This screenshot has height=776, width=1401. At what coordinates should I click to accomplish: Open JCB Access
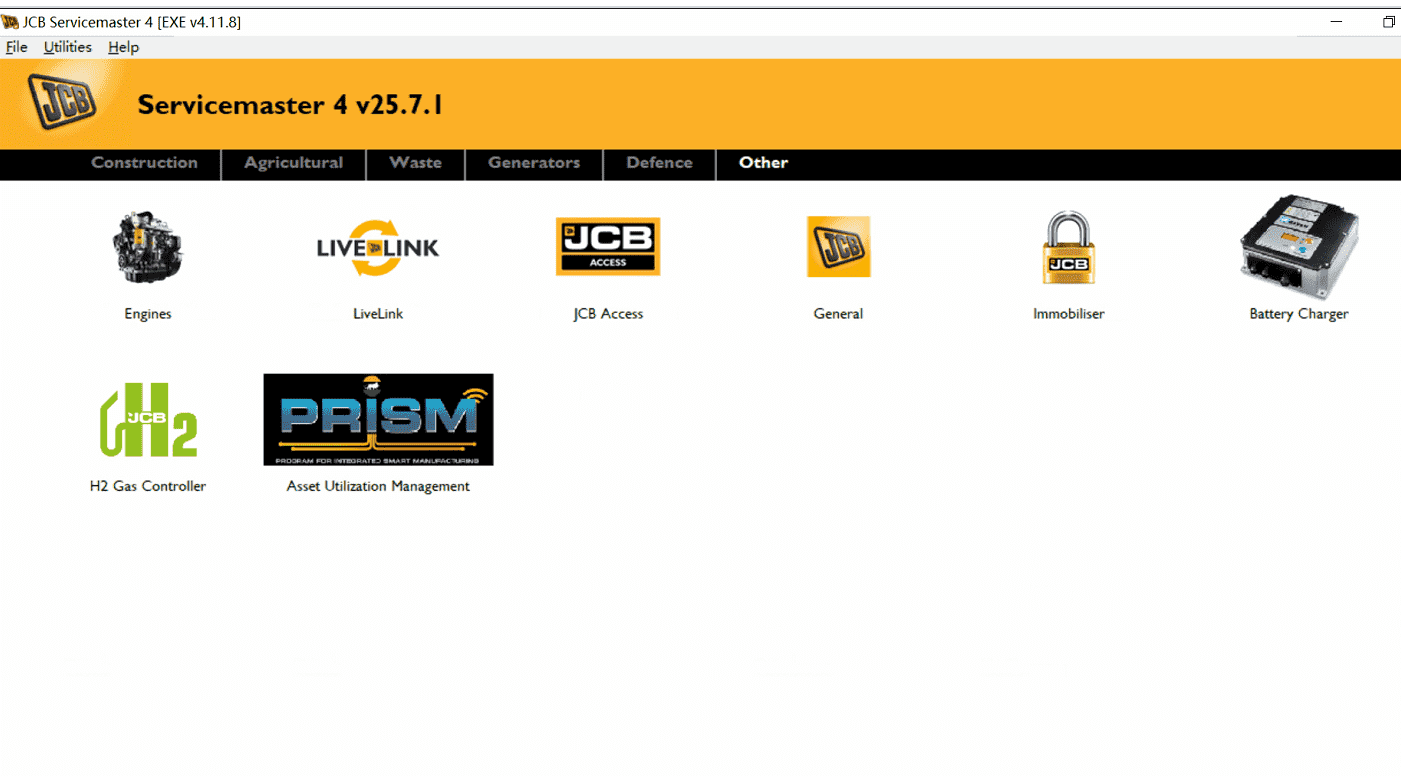pyautogui.click(x=607, y=246)
